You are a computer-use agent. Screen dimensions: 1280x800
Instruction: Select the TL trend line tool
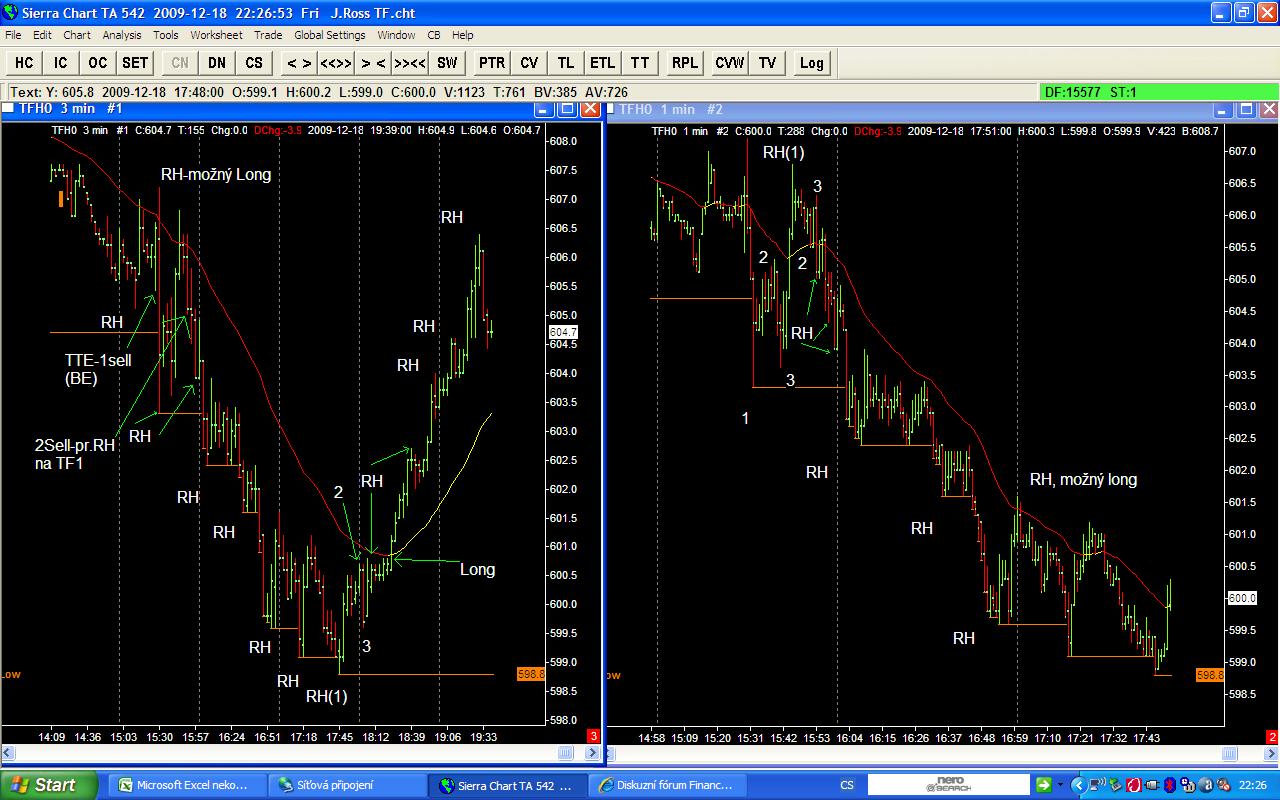(x=566, y=63)
